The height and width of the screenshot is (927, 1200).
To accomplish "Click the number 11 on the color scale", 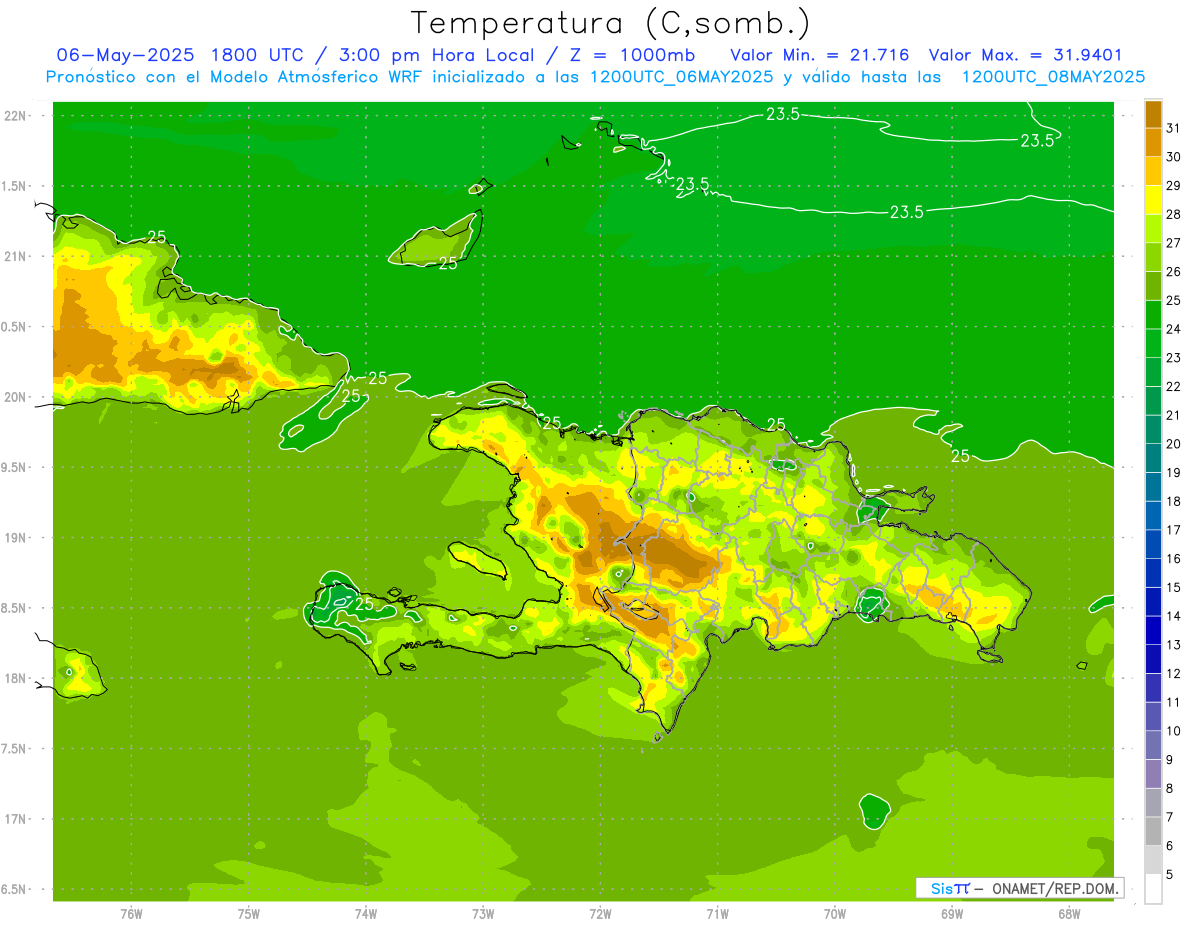I will point(1173,703).
